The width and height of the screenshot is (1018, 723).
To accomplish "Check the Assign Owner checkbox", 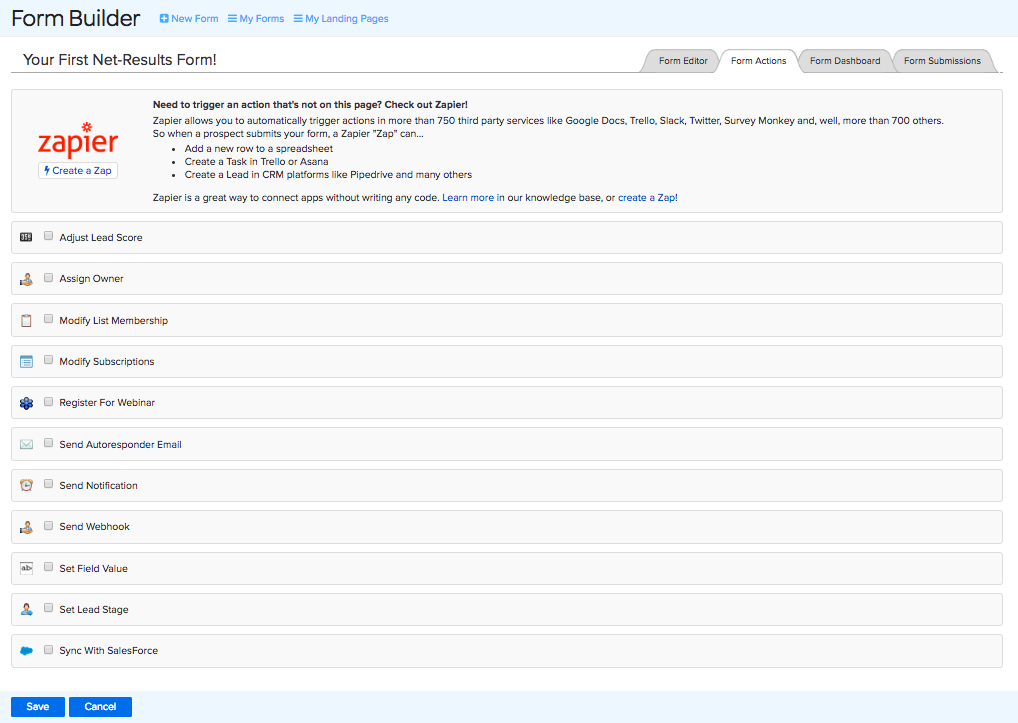I will [48, 277].
